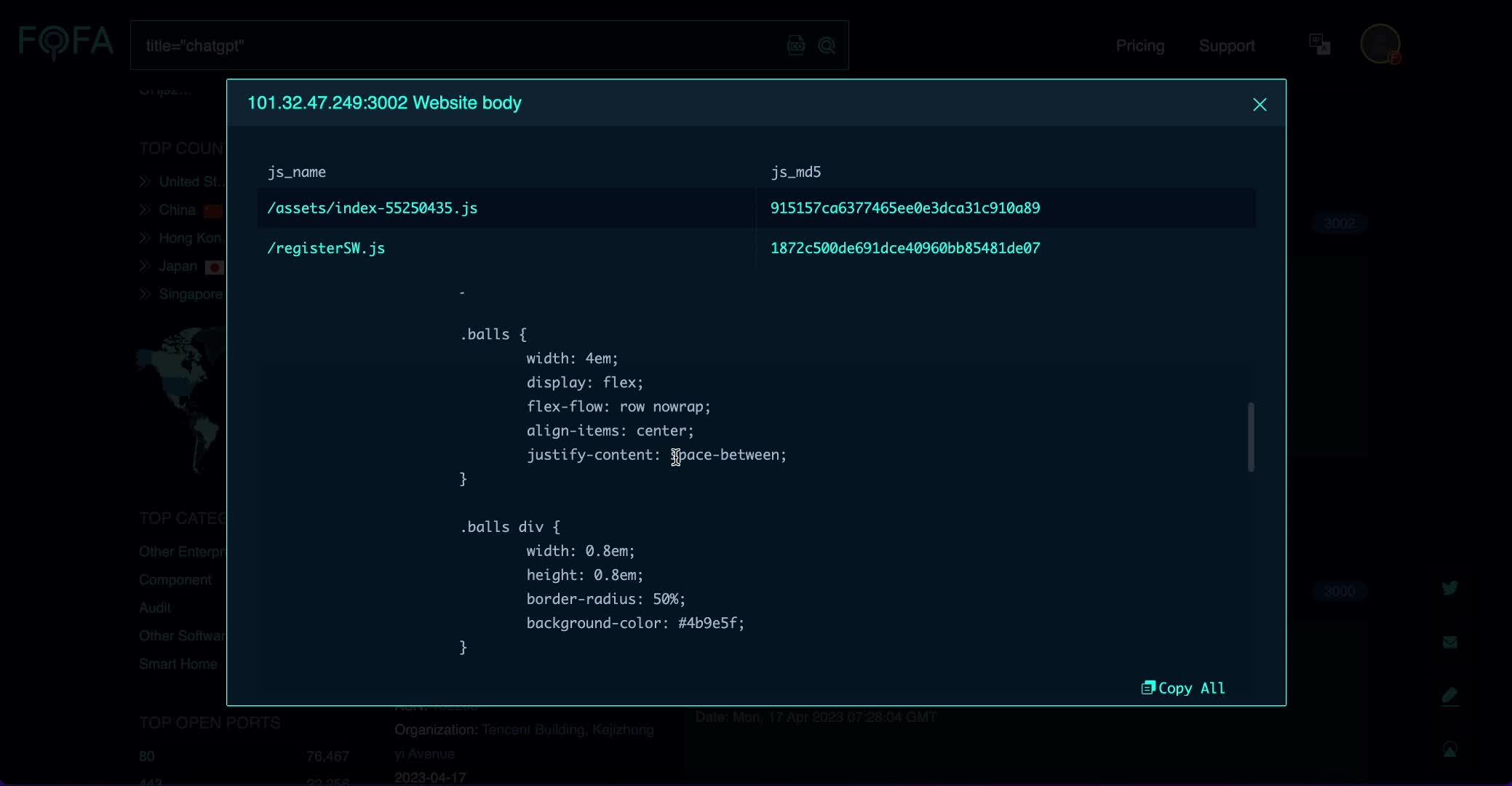The image size is (1512, 786).
Task: Click the Twitter bird icon
Action: point(1449,587)
